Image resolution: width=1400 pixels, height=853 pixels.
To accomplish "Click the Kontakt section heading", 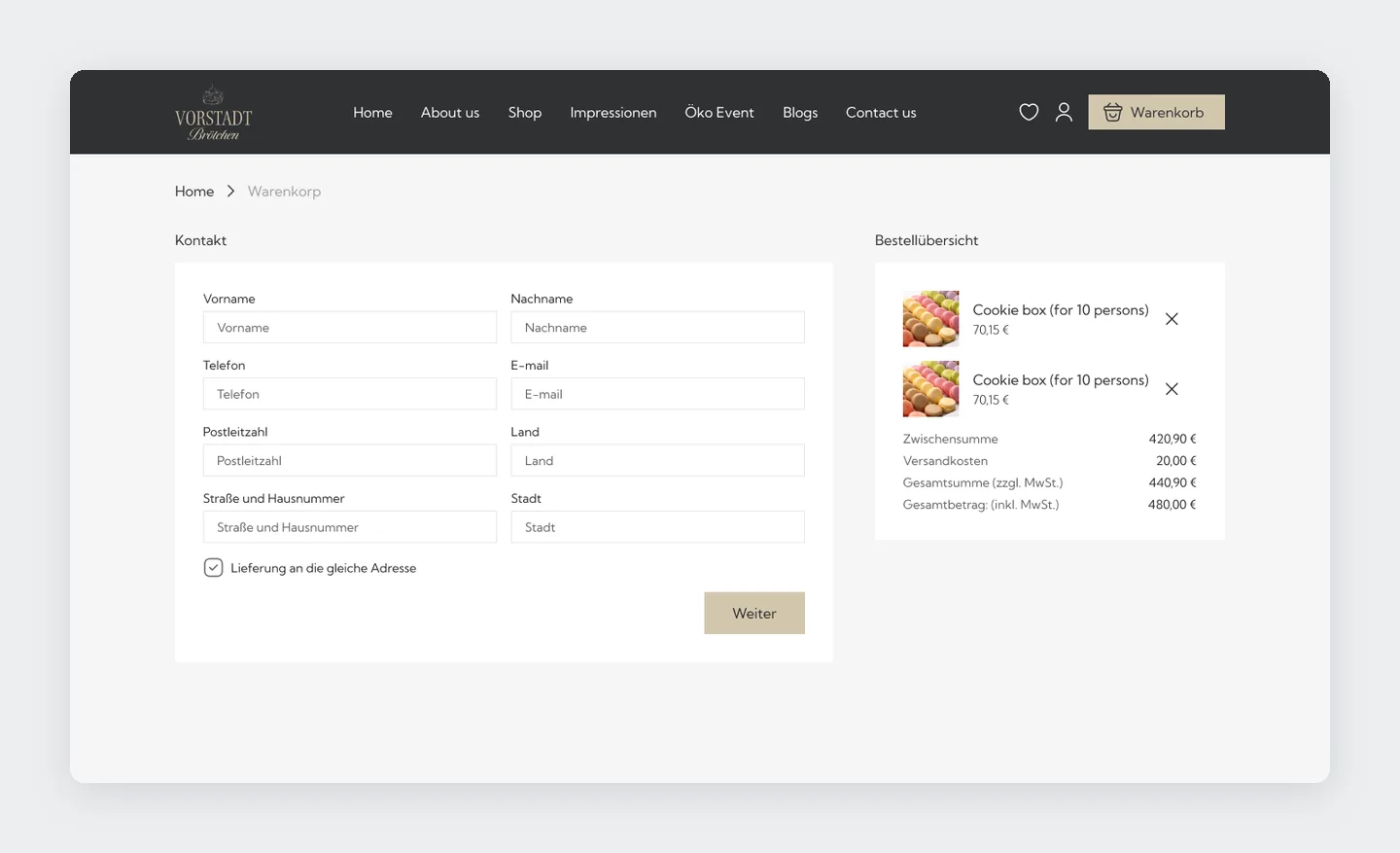I will [200, 240].
